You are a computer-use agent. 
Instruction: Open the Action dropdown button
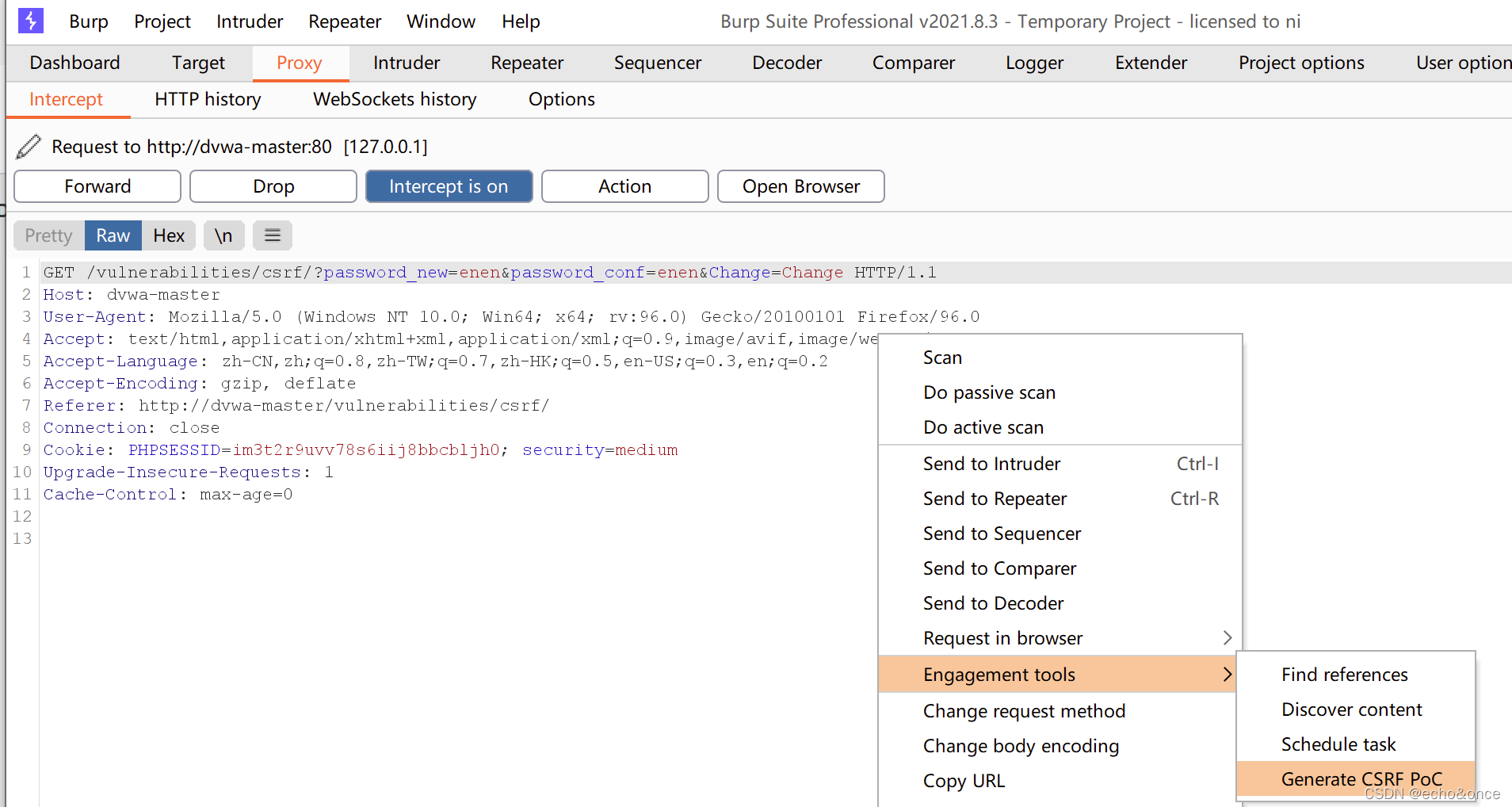(624, 186)
